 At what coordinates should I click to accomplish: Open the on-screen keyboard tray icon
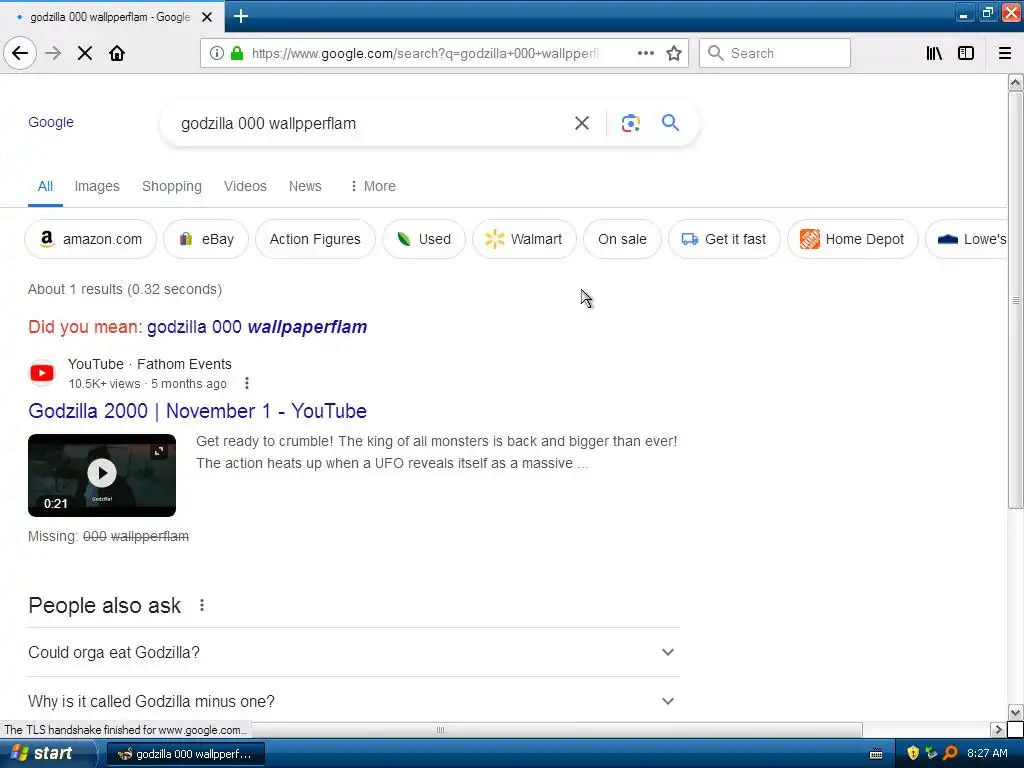(x=876, y=754)
